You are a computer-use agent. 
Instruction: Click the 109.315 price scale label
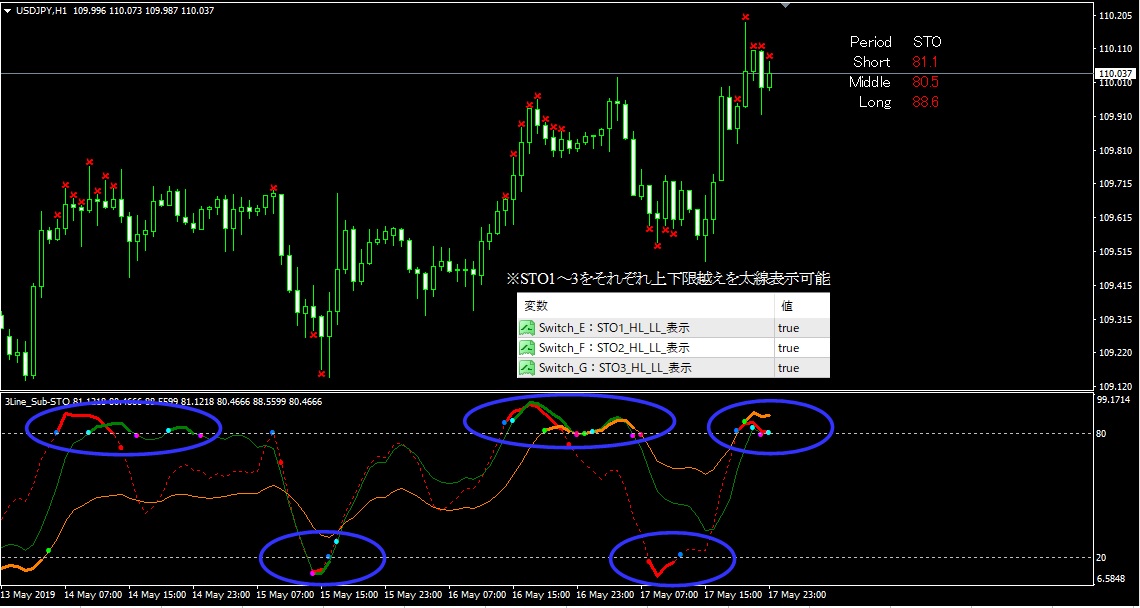coord(1117,319)
